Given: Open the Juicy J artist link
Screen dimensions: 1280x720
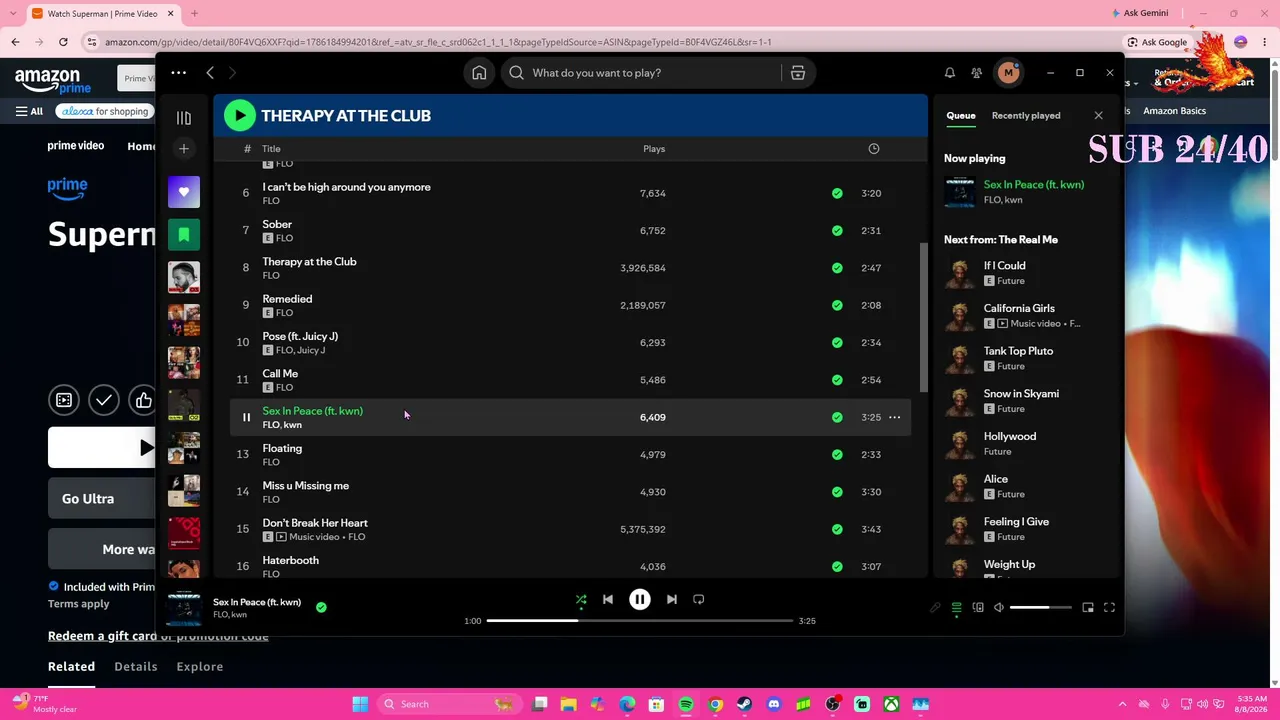Looking at the screenshot, I should click(x=312, y=351).
